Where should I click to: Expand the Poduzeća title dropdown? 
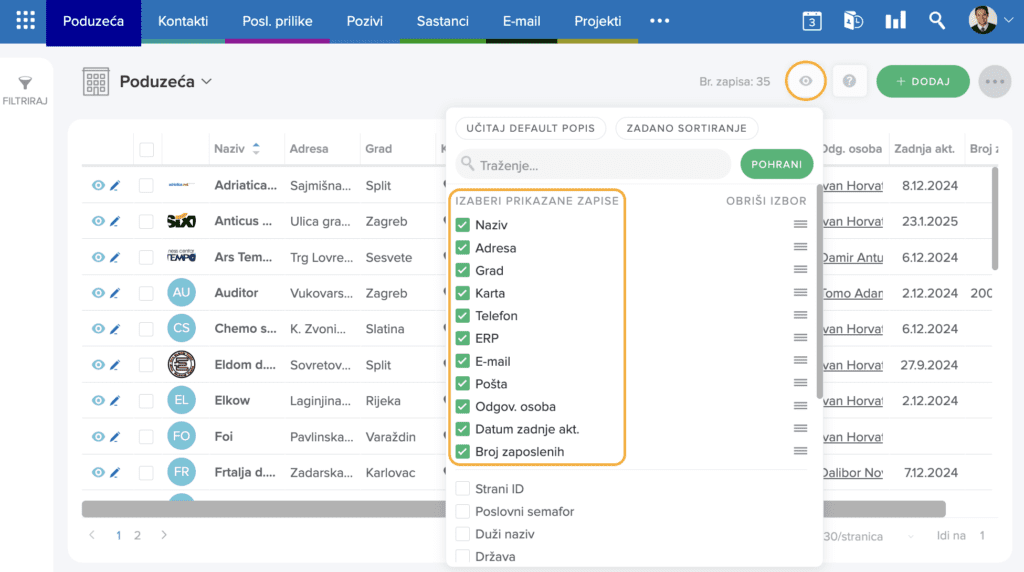pyautogui.click(x=206, y=82)
